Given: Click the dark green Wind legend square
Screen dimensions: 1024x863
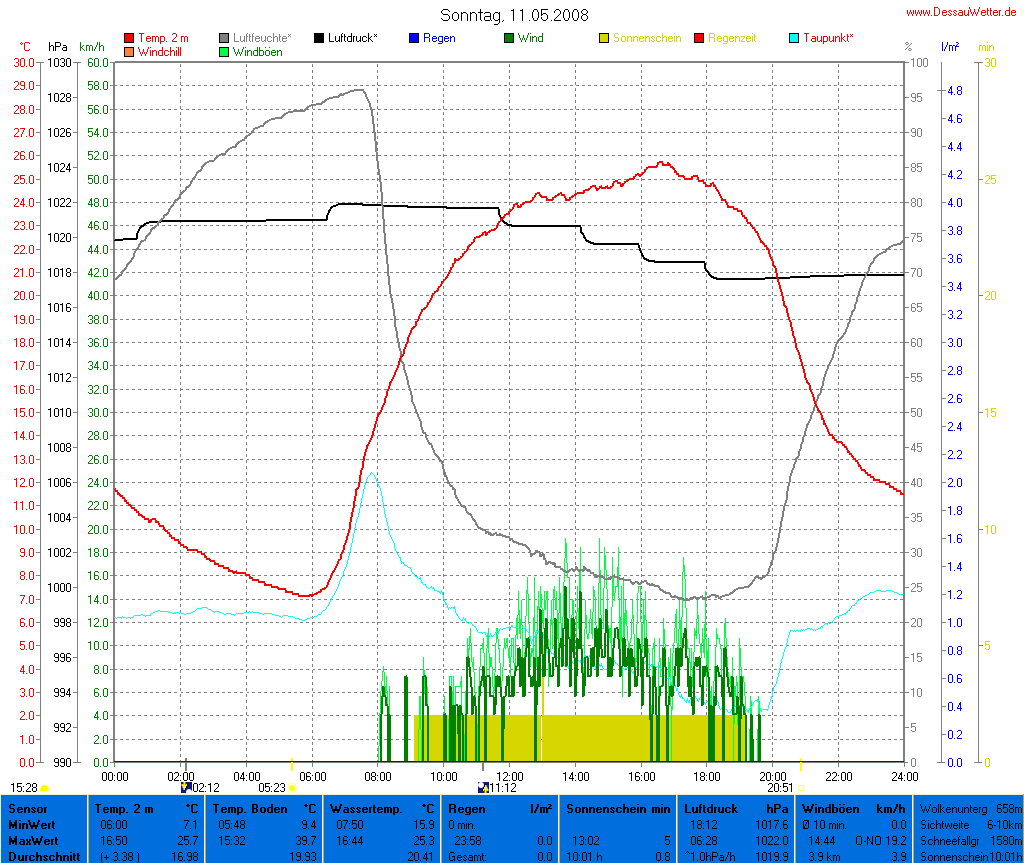Looking at the screenshot, I should [x=509, y=38].
